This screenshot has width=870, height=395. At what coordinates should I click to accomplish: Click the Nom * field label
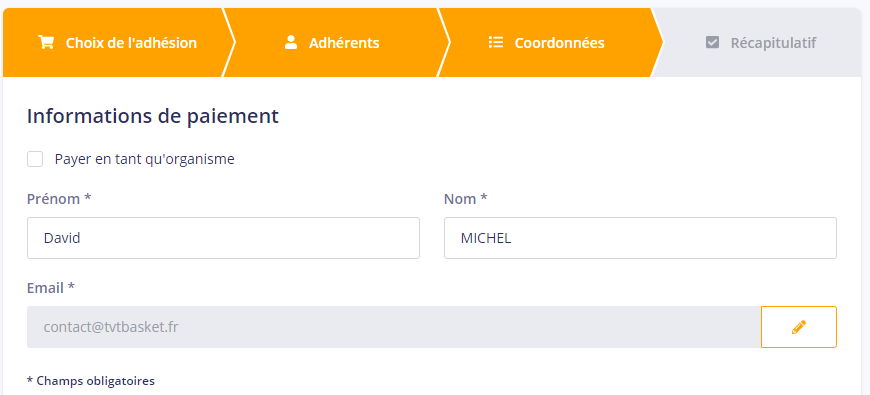click(x=466, y=199)
